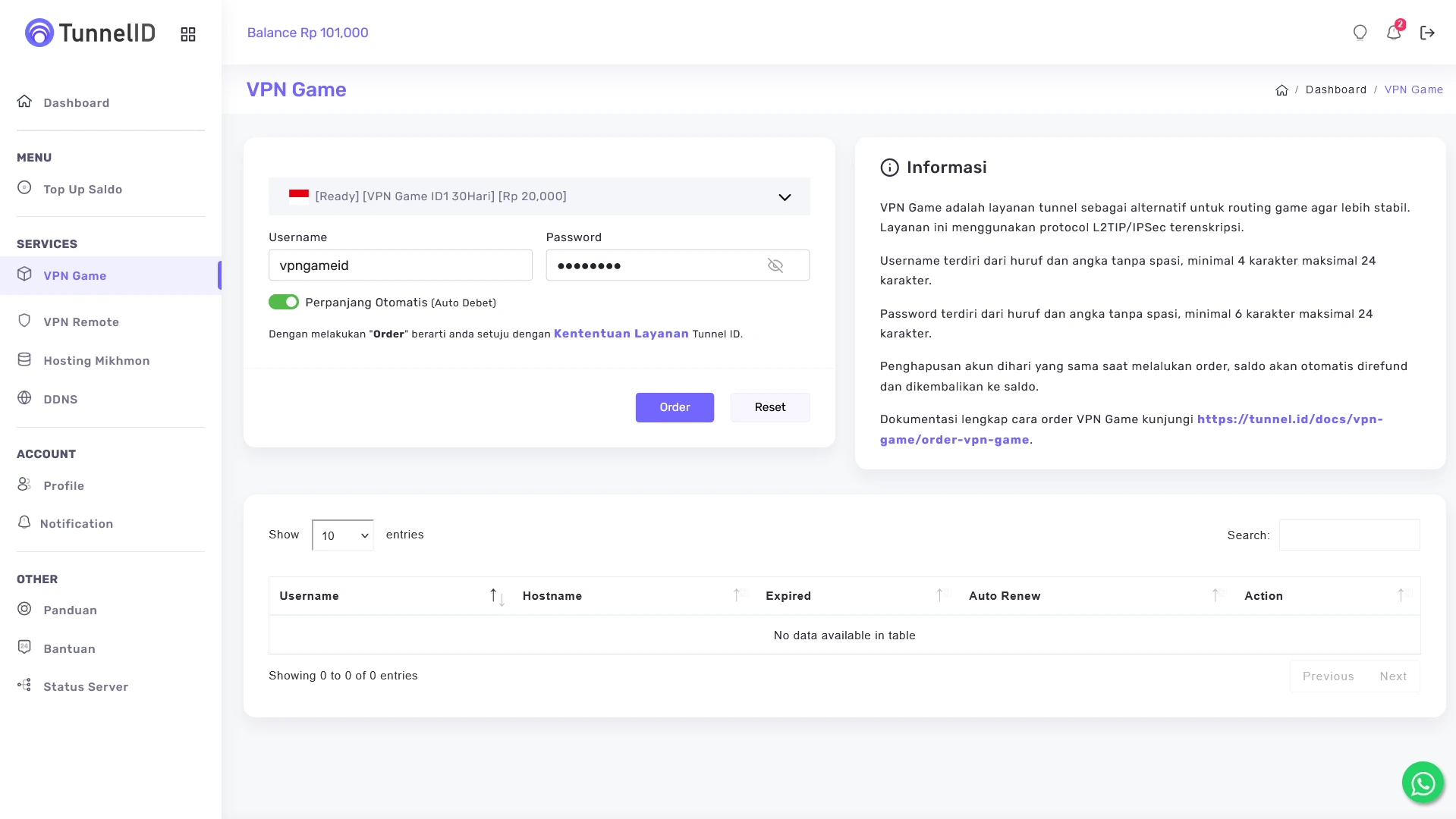Open the WhatsApp chat button
Screen dimensions: 1456x819
(x=1423, y=783)
